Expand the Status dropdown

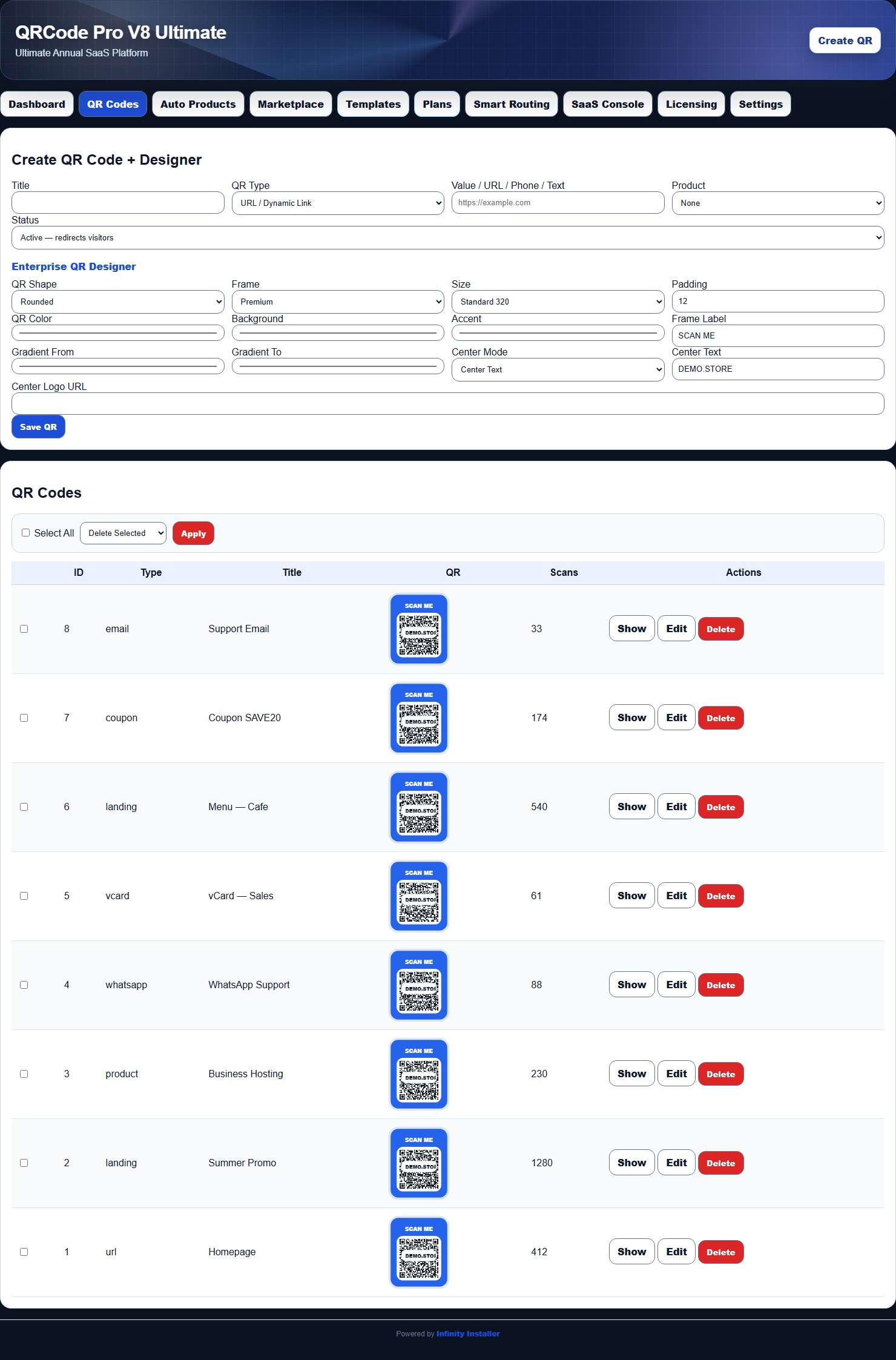tap(448, 238)
